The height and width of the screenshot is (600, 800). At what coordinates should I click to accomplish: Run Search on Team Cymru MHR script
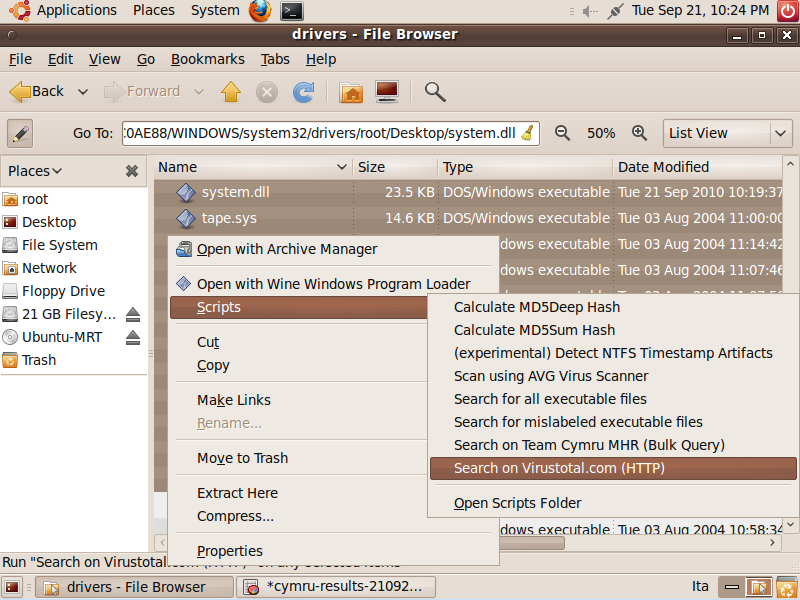[x=613, y=445]
